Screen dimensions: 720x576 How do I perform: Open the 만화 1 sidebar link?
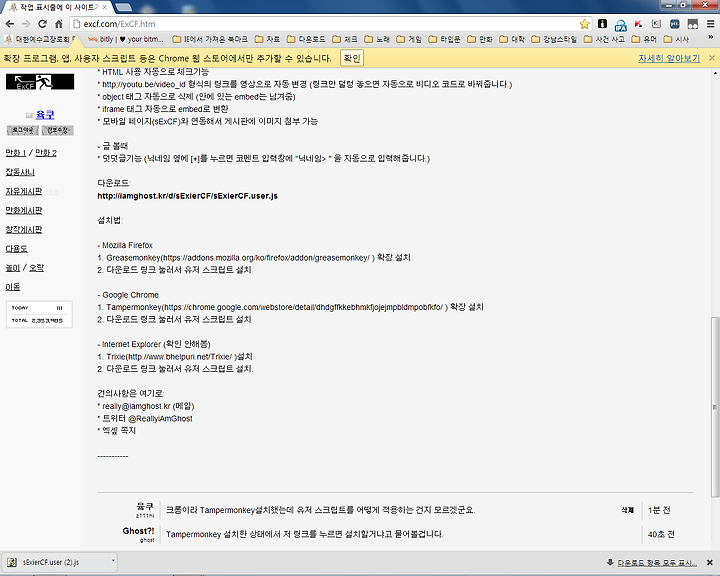(16, 152)
